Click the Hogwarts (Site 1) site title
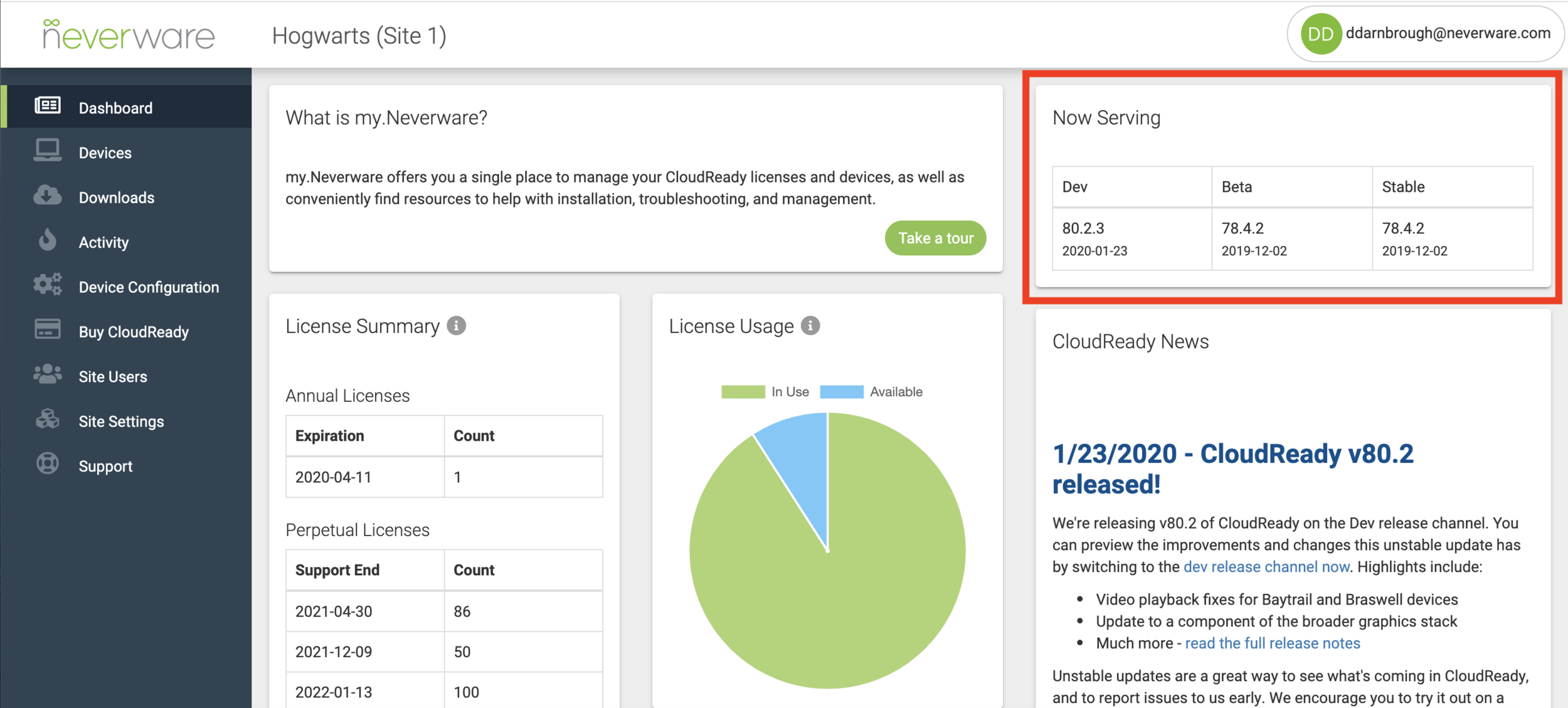This screenshot has width=1568, height=708. click(x=359, y=36)
